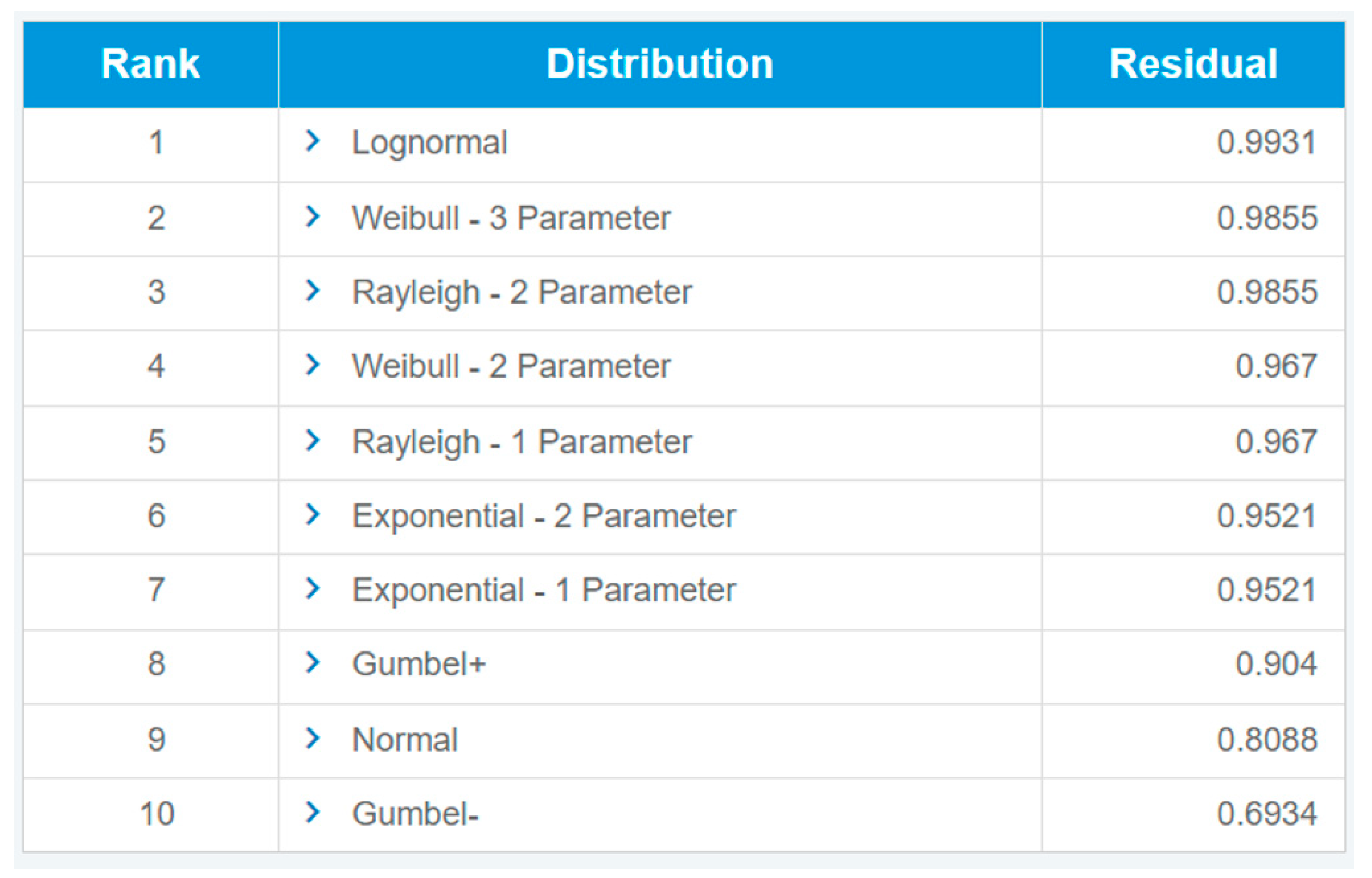Click the residual value 0.6934
1372x878 pixels.
point(1267,813)
